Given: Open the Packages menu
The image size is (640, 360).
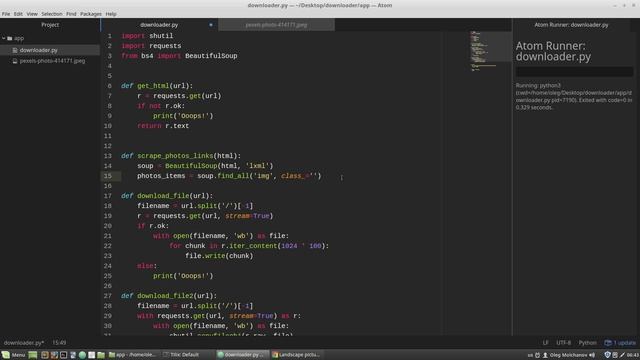Looking at the screenshot, I should coord(91,14).
